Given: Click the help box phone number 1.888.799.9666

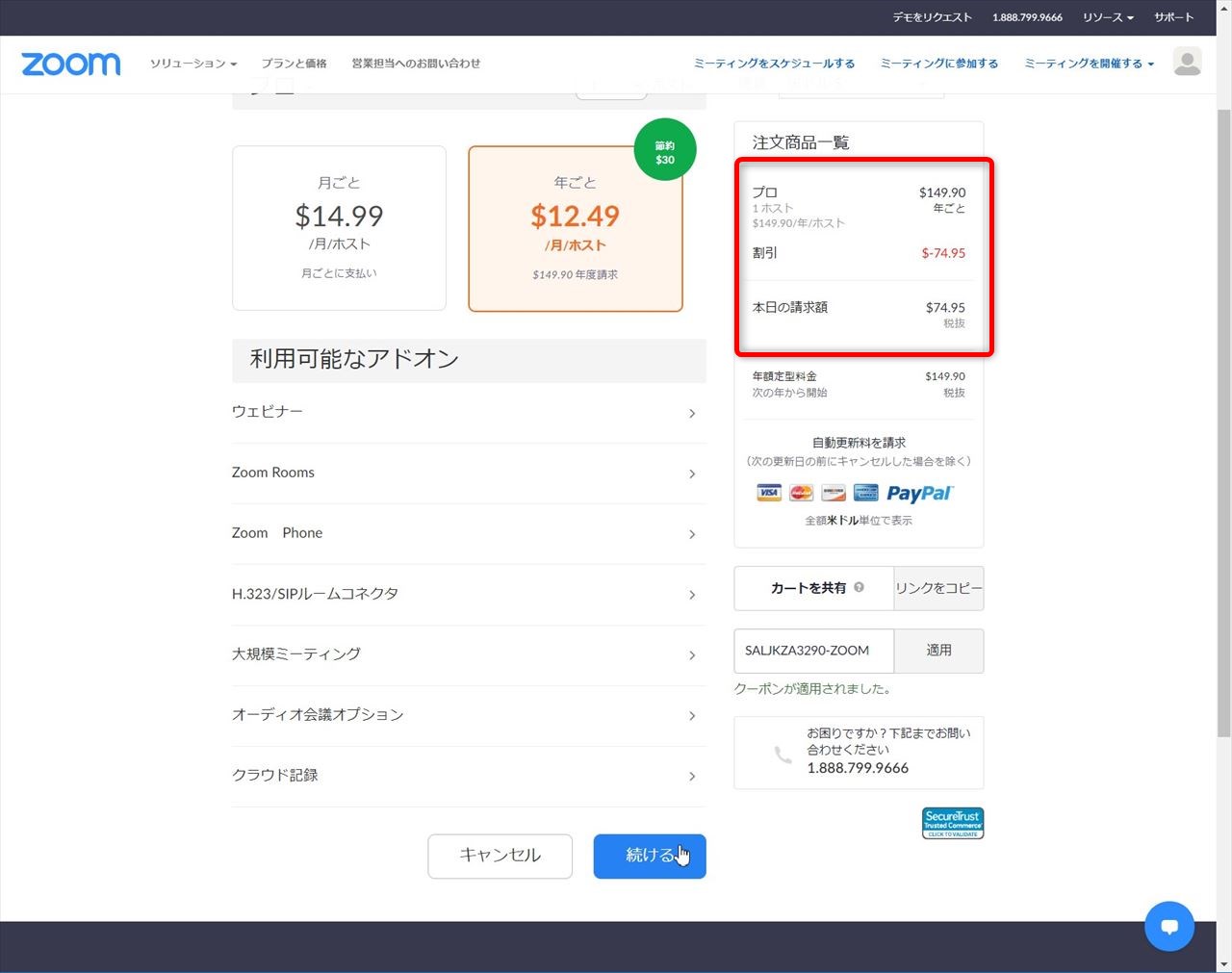Looking at the screenshot, I should [x=858, y=768].
